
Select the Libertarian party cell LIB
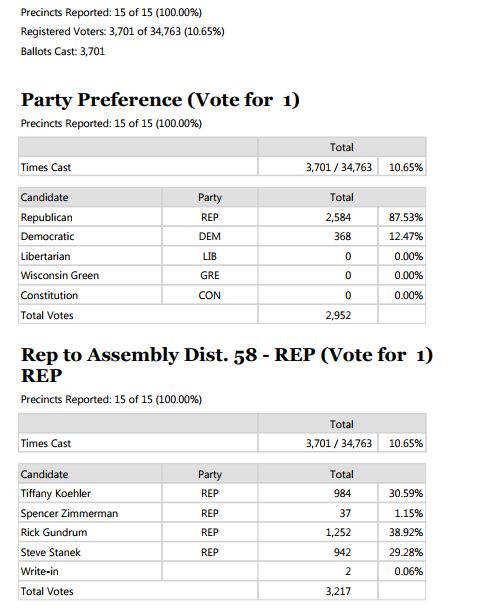[x=209, y=256]
